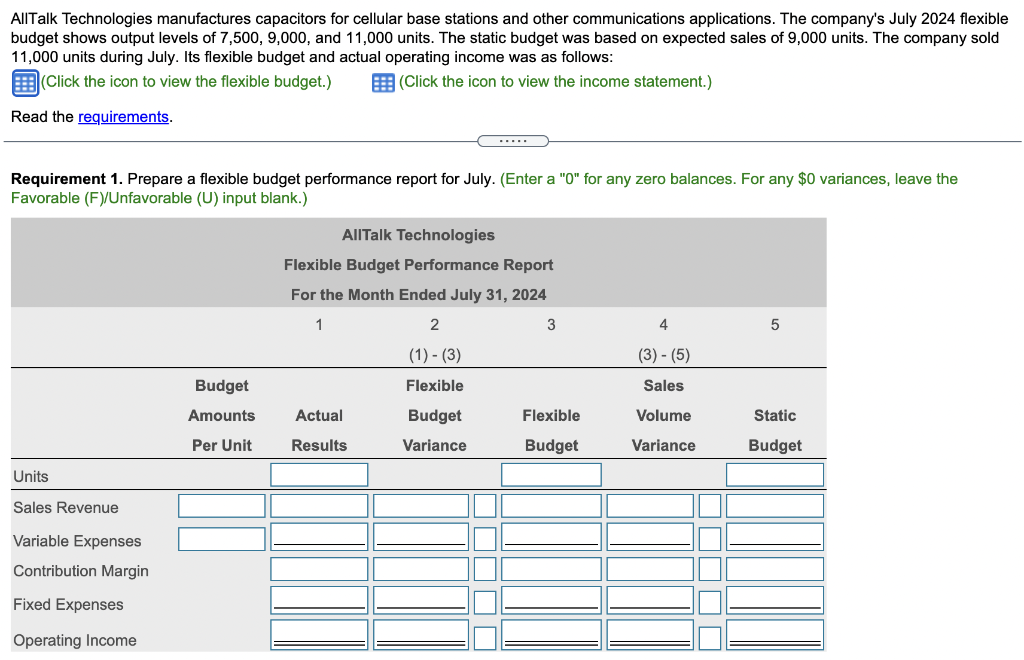Click the Units flexible budget input field
This screenshot has width=1024, height=660.
pyautogui.click(x=551, y=474)
